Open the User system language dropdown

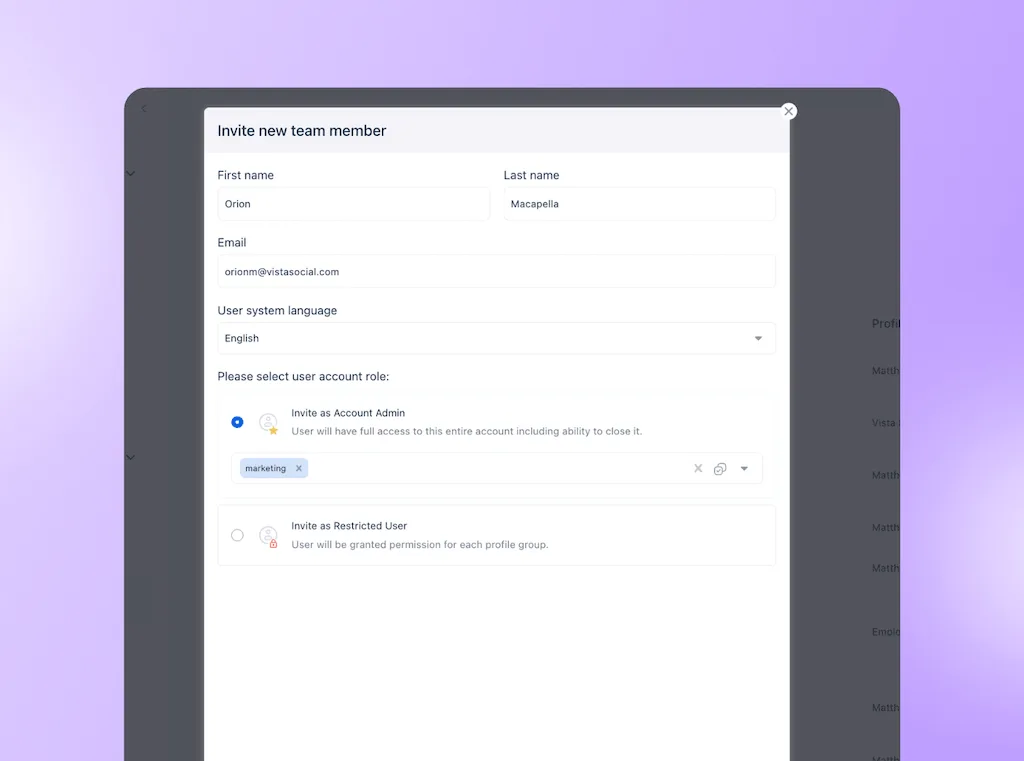[496, 338]
